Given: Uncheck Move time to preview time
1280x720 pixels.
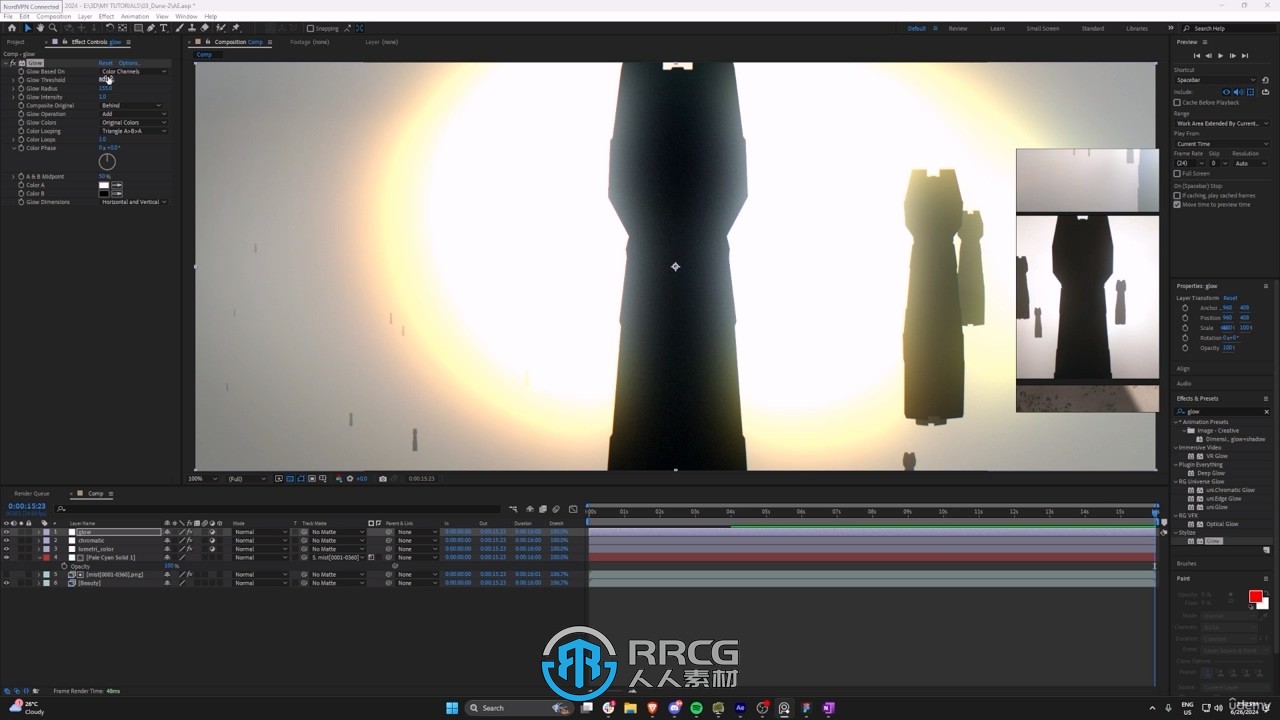Looking at the screenshot, I should tap(1177, 204).
